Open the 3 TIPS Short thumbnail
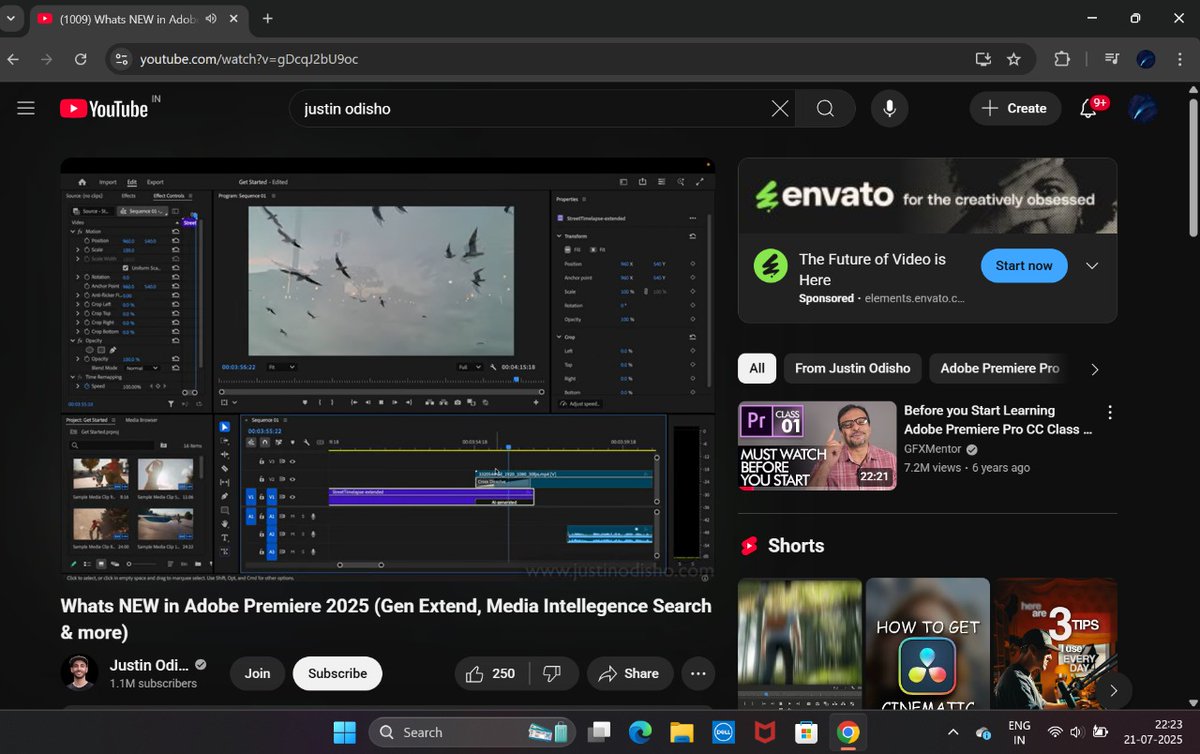1200x754 pixels. 1055,644
